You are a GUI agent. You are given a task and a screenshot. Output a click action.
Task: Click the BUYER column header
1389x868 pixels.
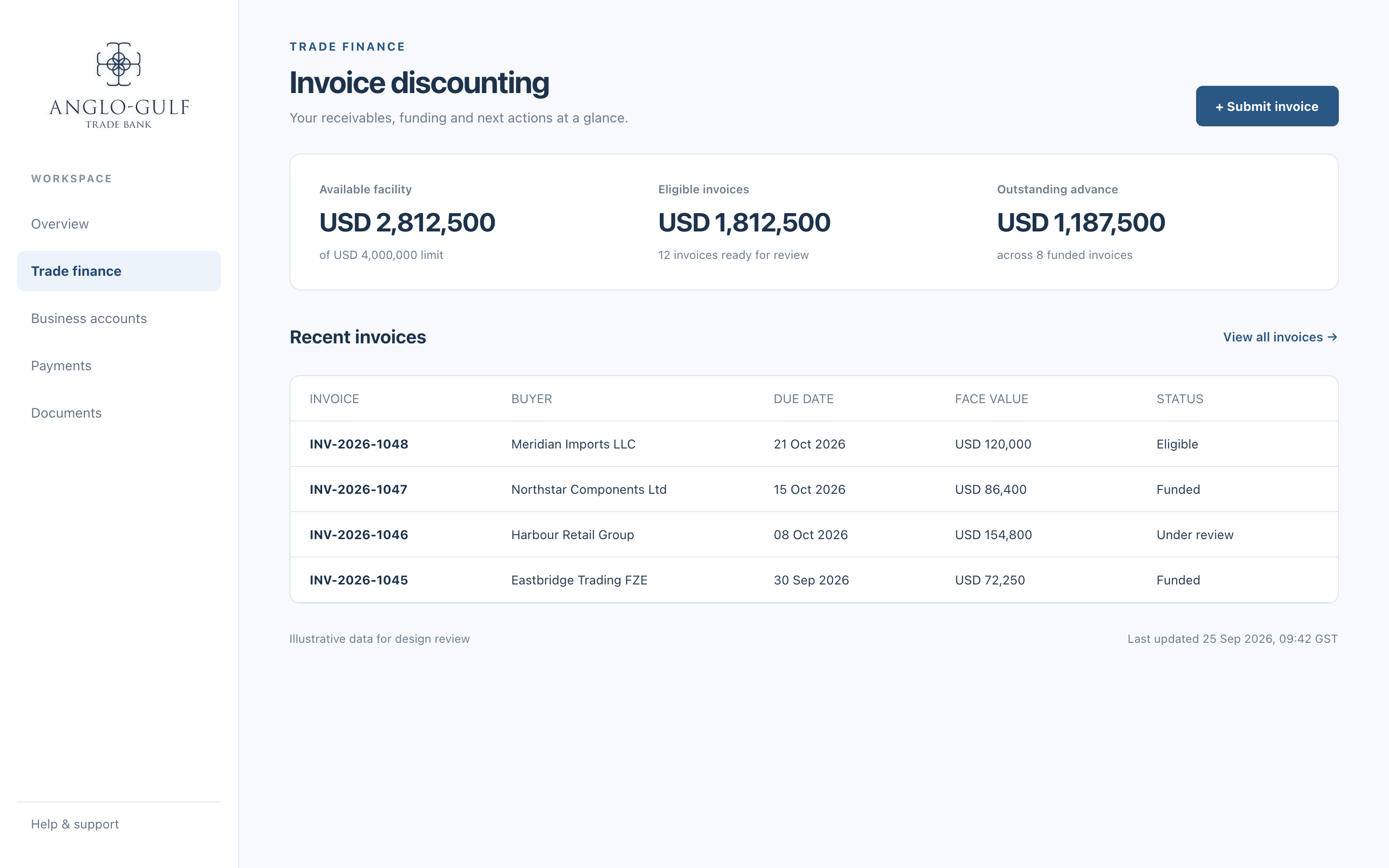pyautogui.click(x=531, y=399)
